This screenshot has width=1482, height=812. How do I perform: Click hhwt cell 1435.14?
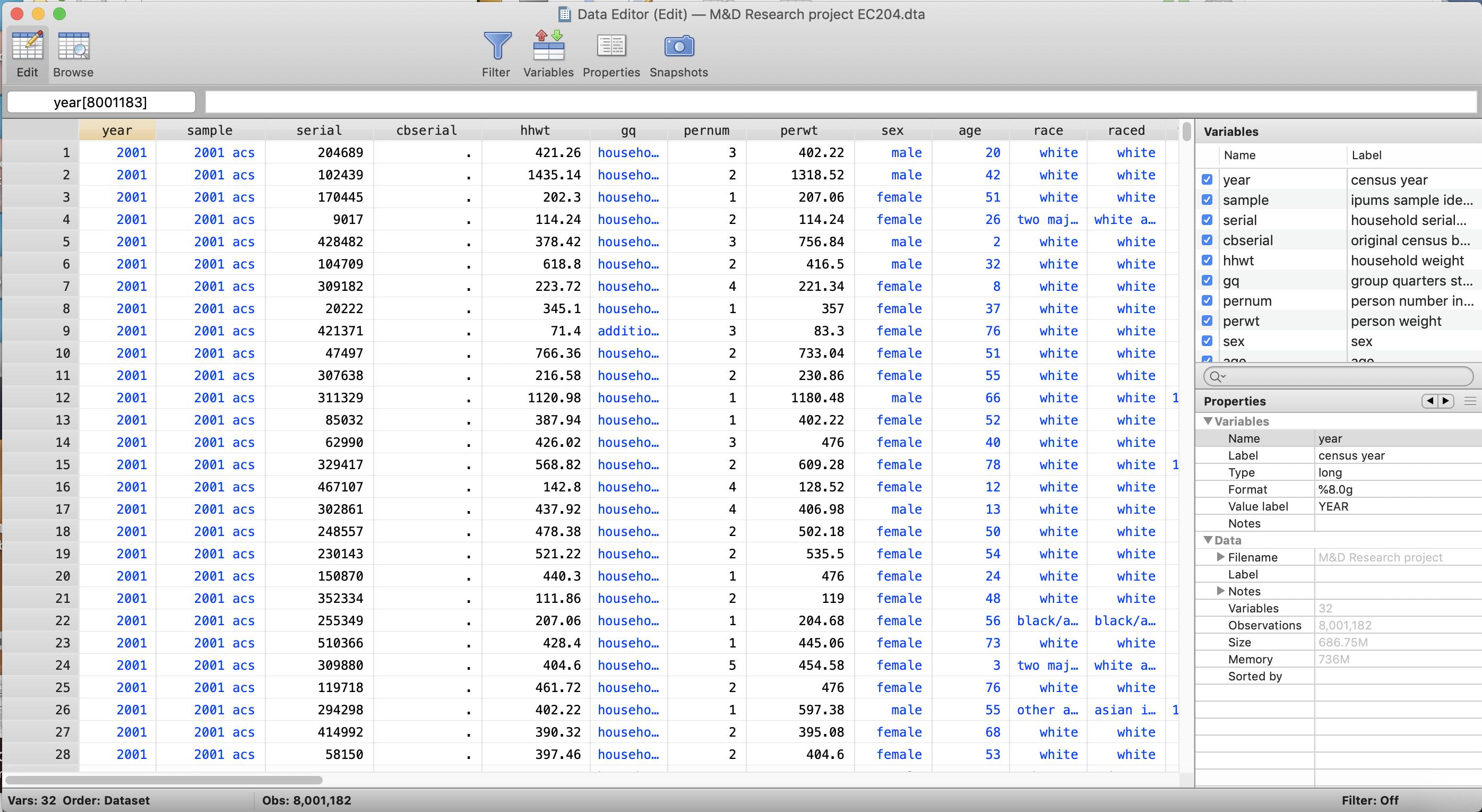(x=536, y=175)
